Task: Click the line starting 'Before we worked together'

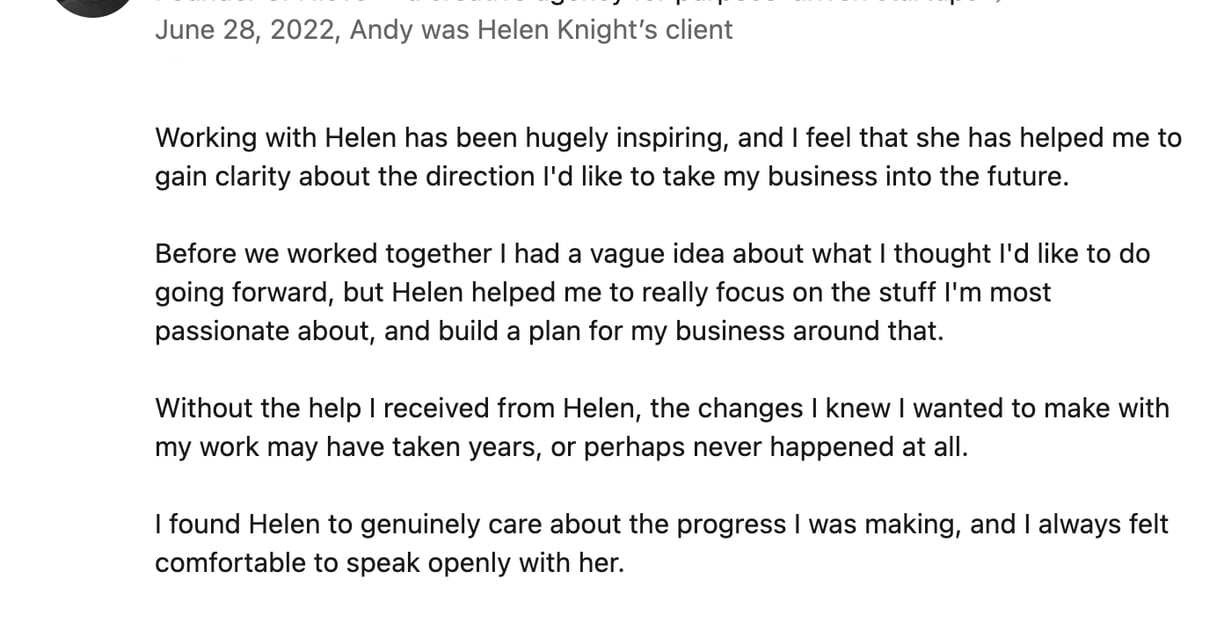Action: coord(652,254)
